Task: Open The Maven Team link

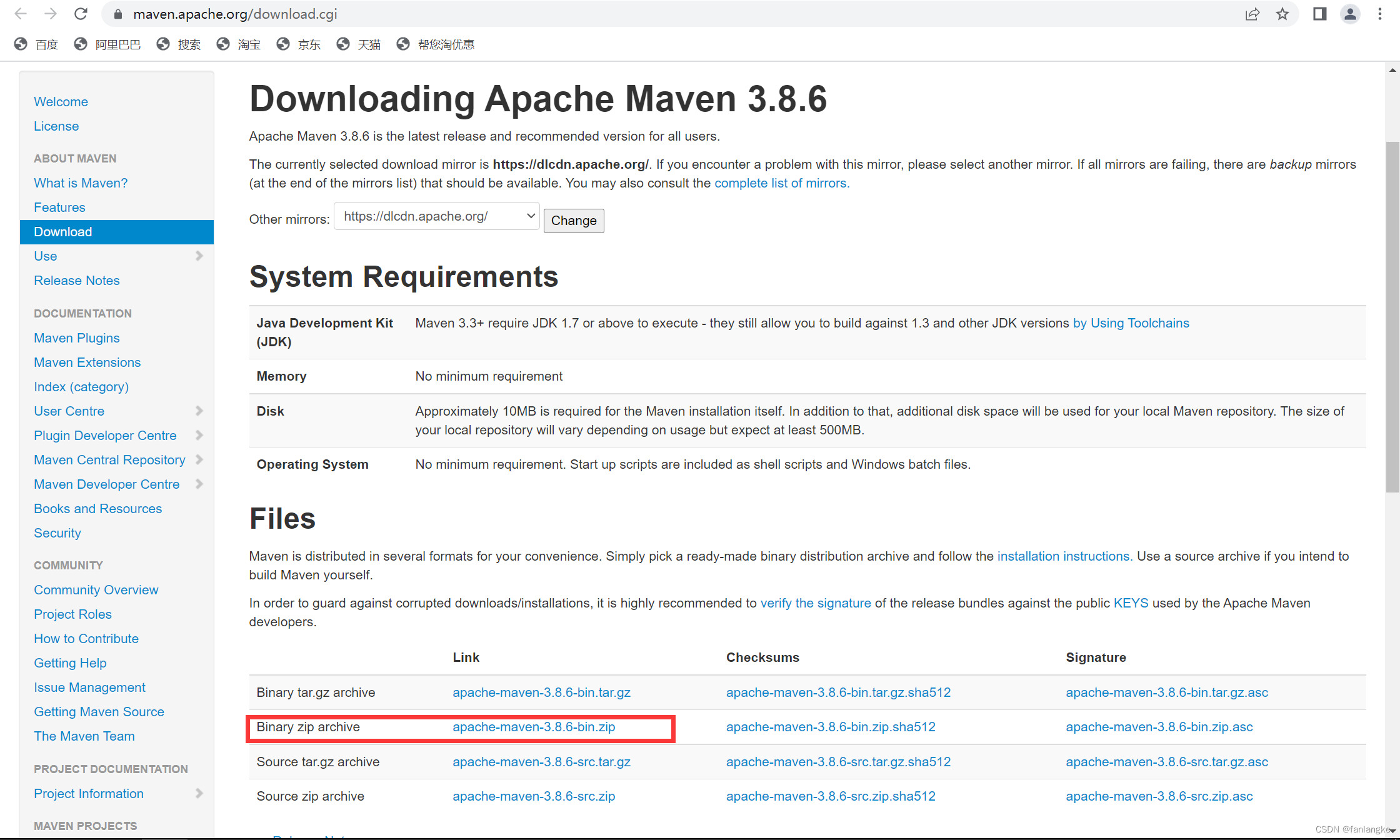Action: click(84, 736)
